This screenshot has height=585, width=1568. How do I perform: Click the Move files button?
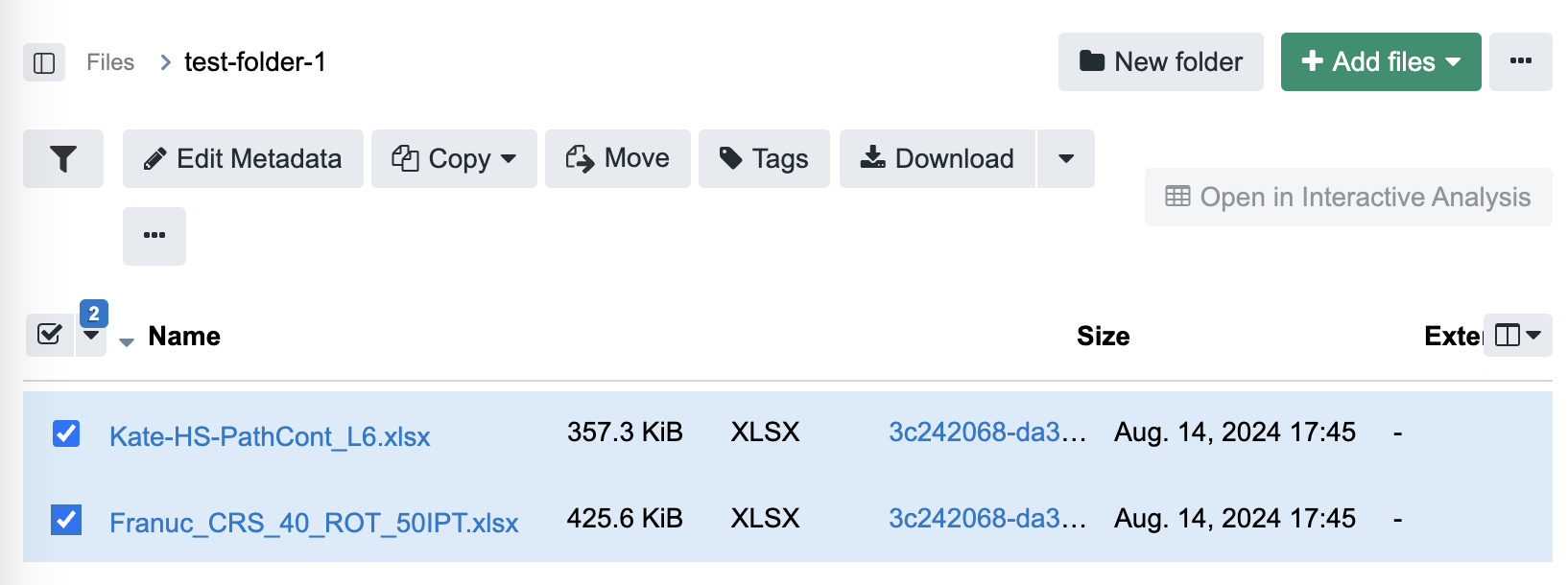tap(618, 158)
